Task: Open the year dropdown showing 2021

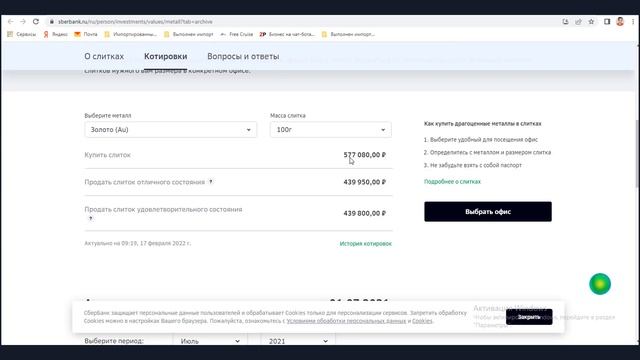Action: tap(298, 341)
